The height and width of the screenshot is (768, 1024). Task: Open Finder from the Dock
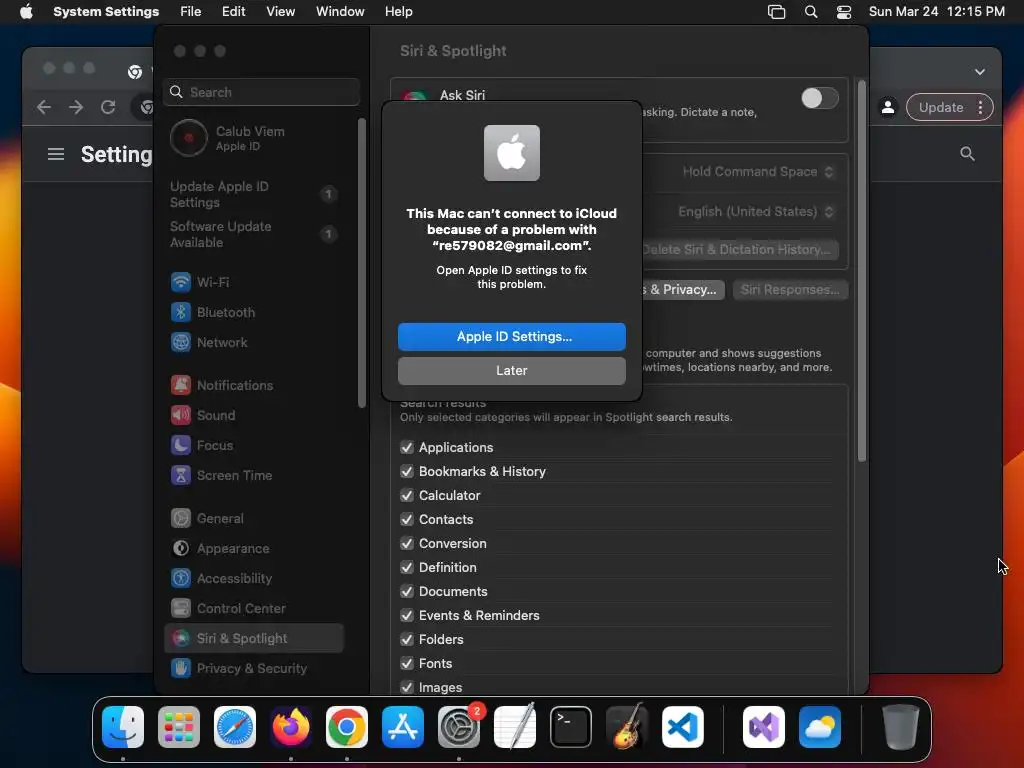(x=123, y=727)
